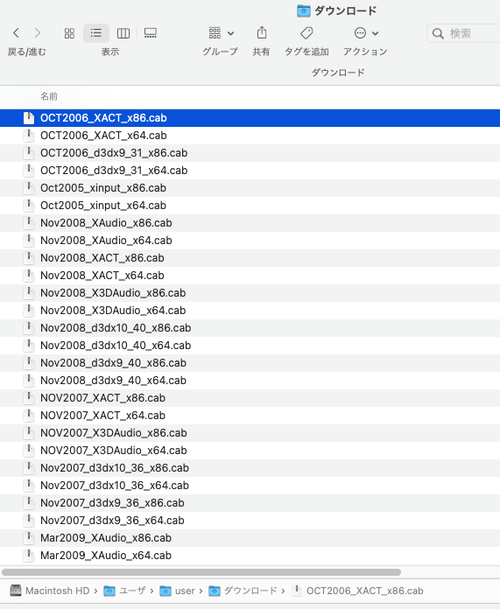Sort by the 名前 column header
This screenshot has height=609, width=500.
click(49, 96)
